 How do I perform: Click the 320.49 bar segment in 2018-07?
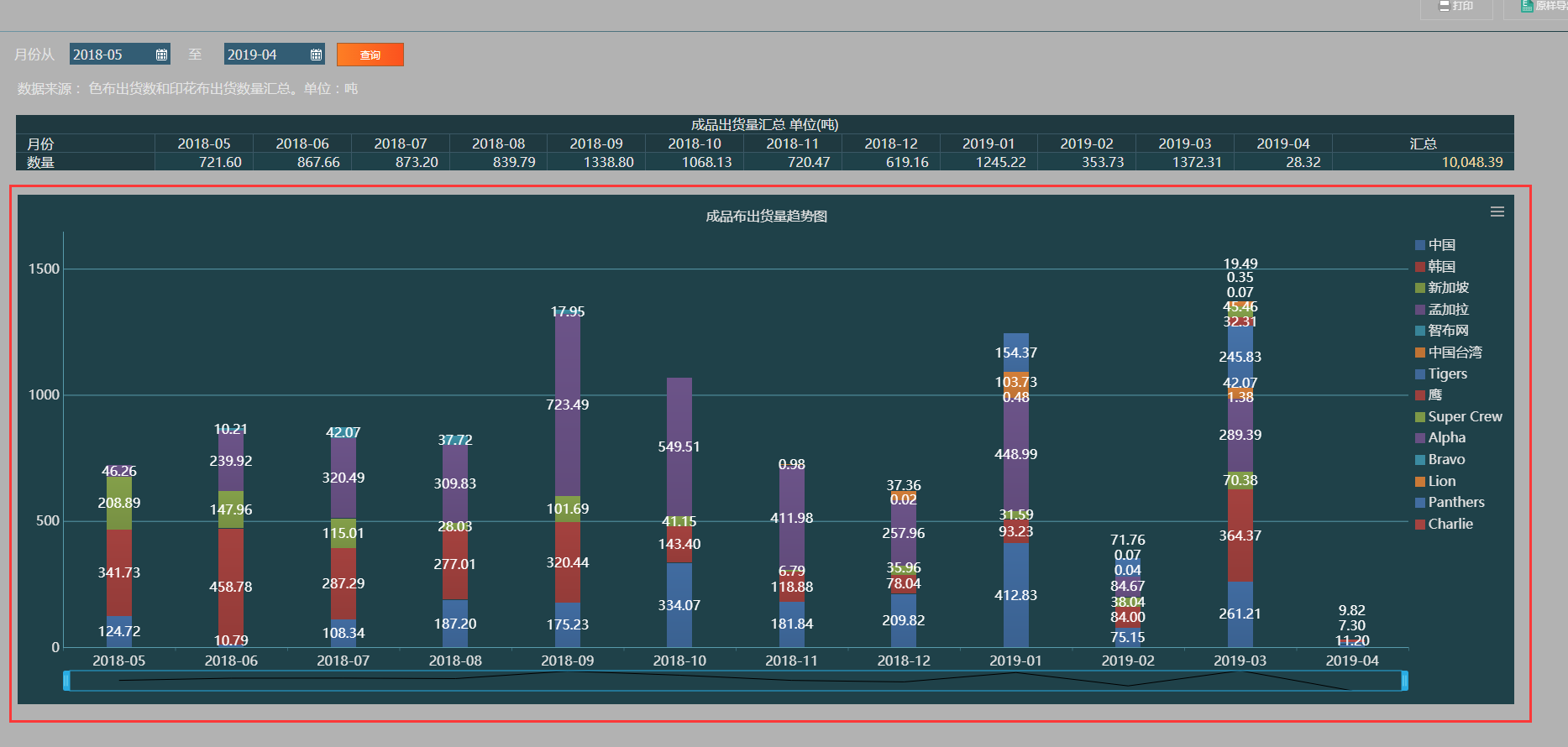[x=343, y=478]
